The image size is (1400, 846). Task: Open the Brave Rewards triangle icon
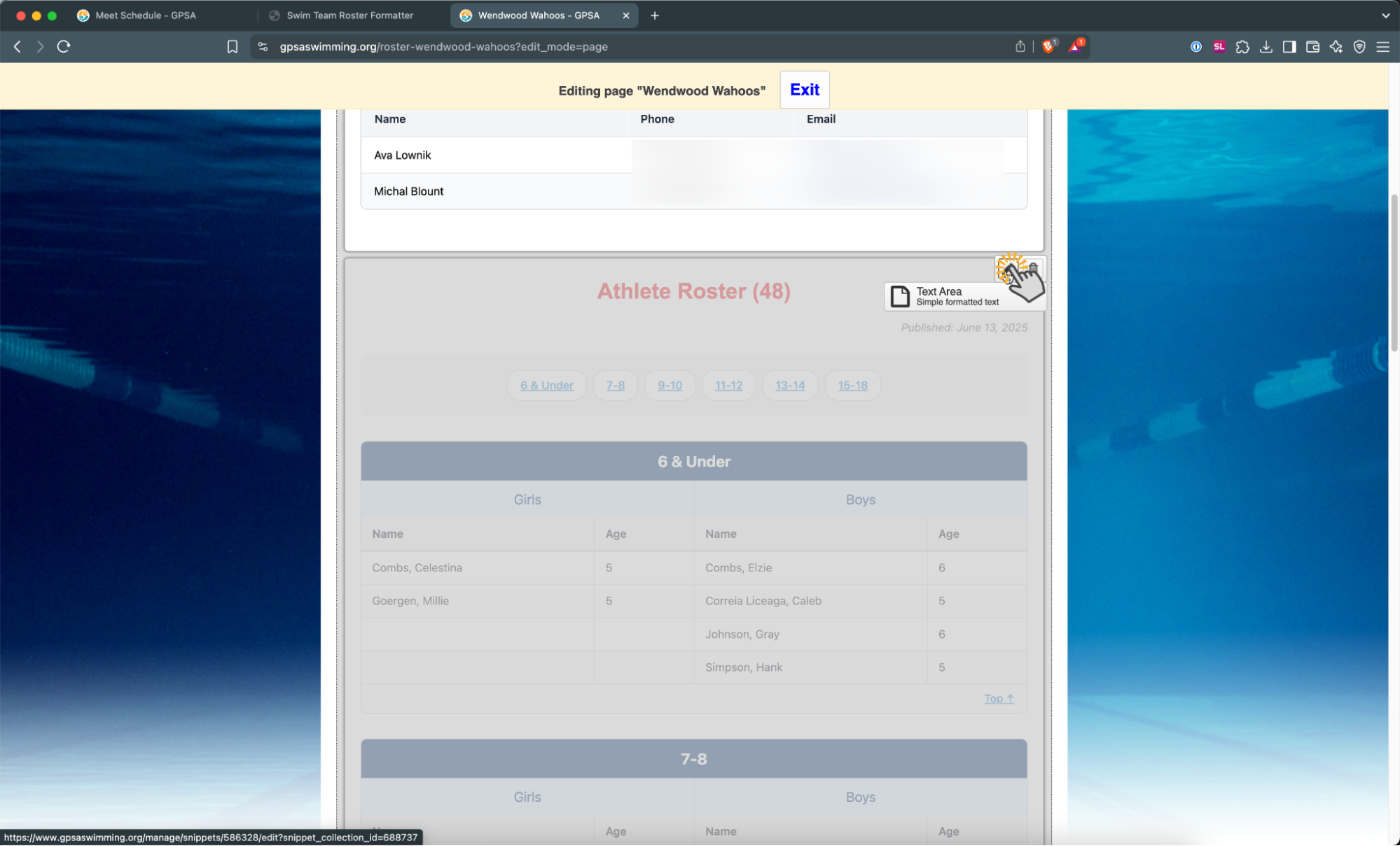(x=1075, y=46)
